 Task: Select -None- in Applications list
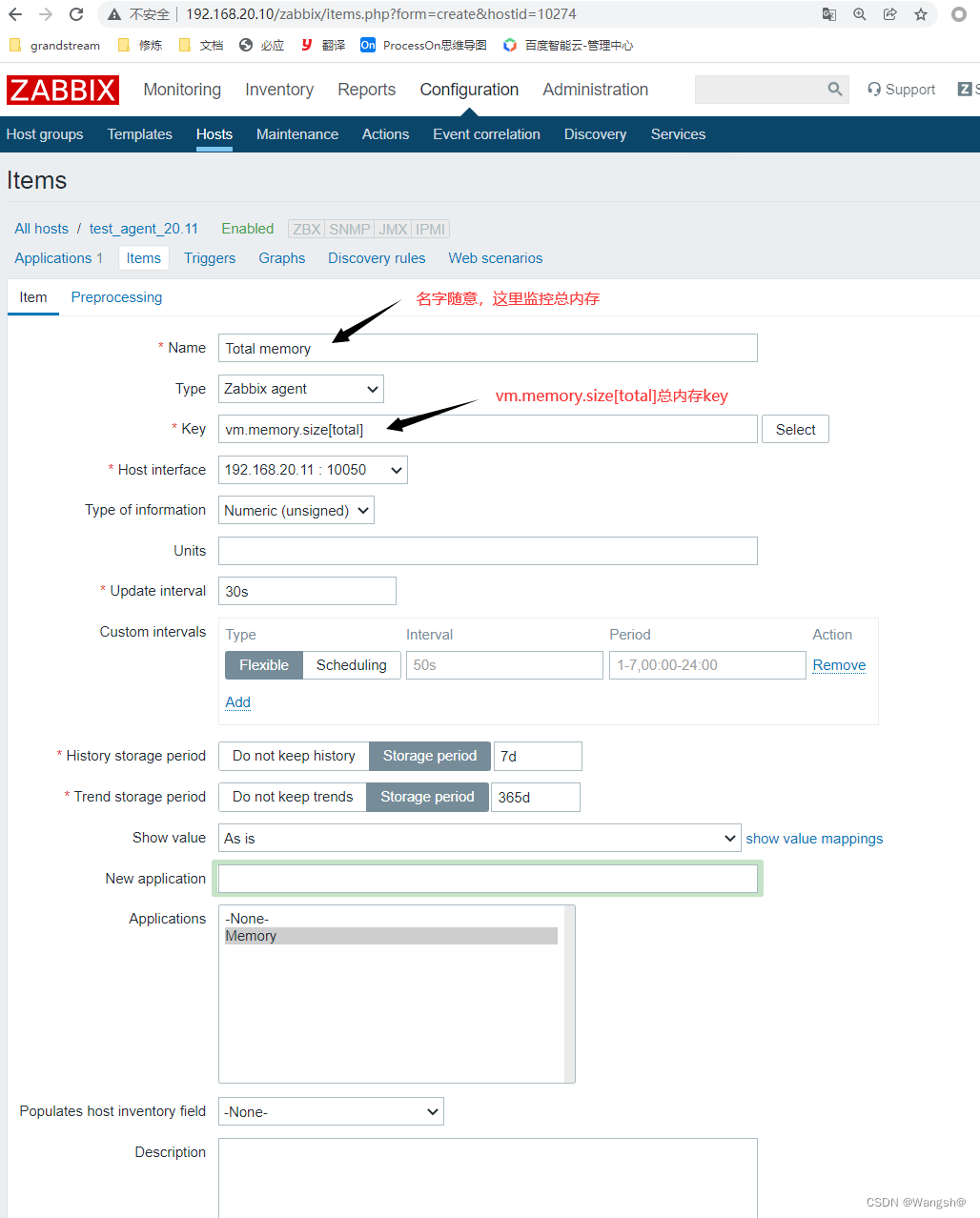[391, 919]
